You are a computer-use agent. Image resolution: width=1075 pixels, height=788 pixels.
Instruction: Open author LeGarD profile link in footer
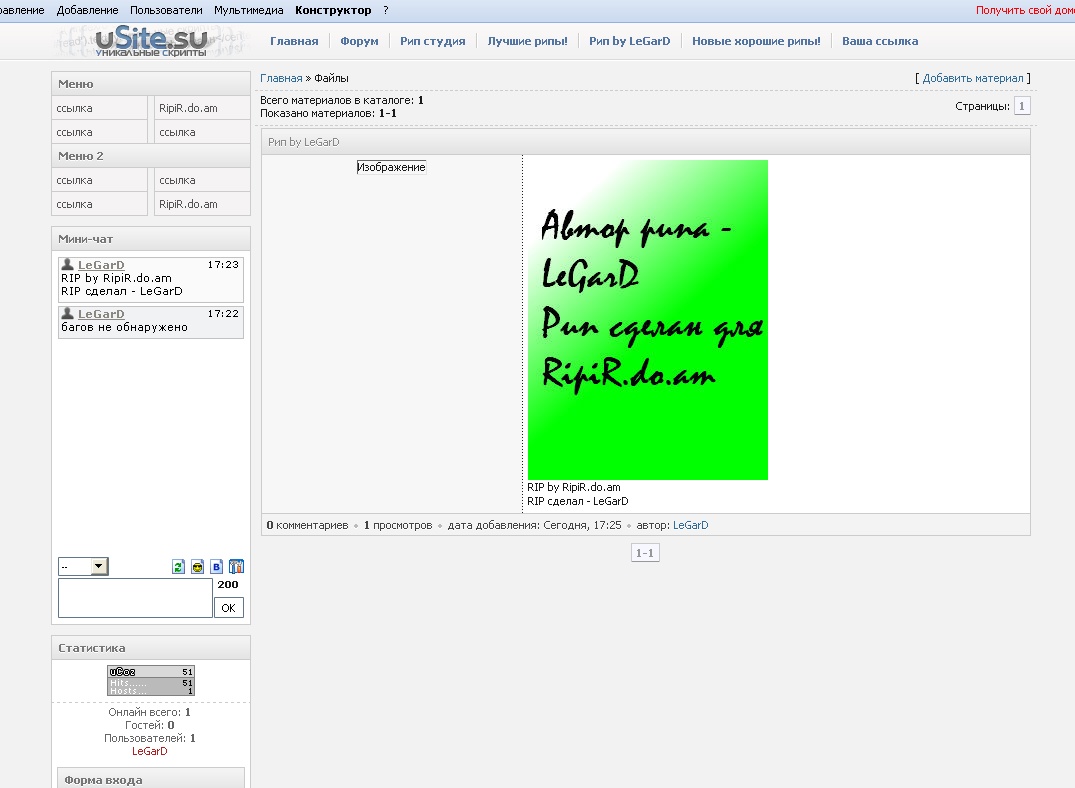690,525
